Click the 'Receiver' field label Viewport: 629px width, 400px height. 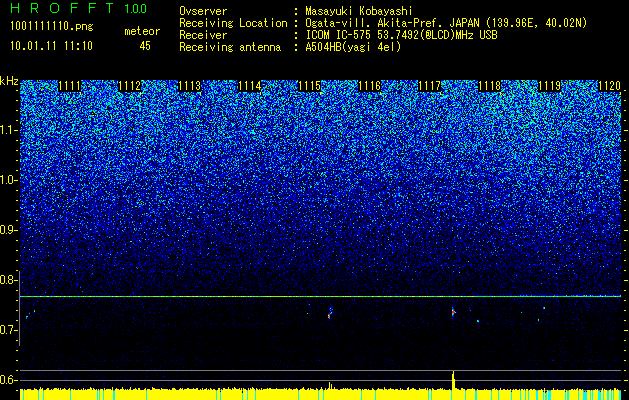(203, 35)
